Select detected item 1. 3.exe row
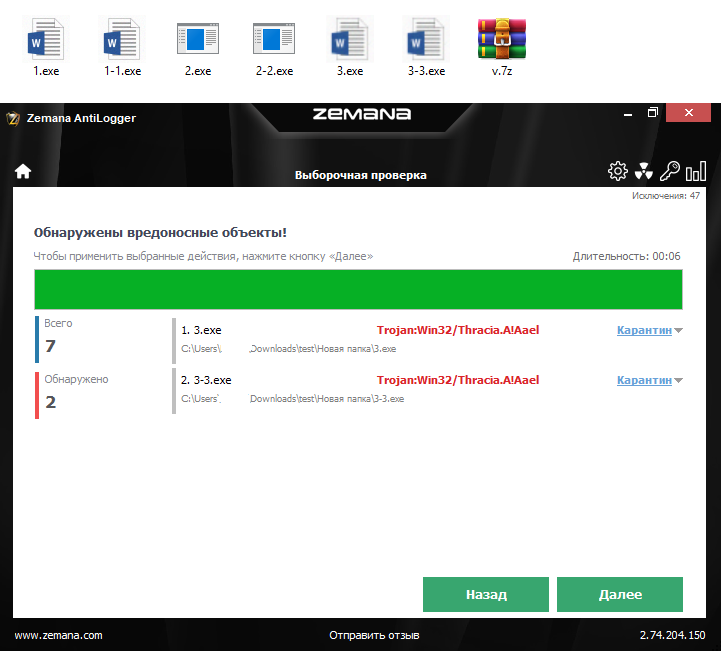Viewport: 721px width, 651px height. 428,339
